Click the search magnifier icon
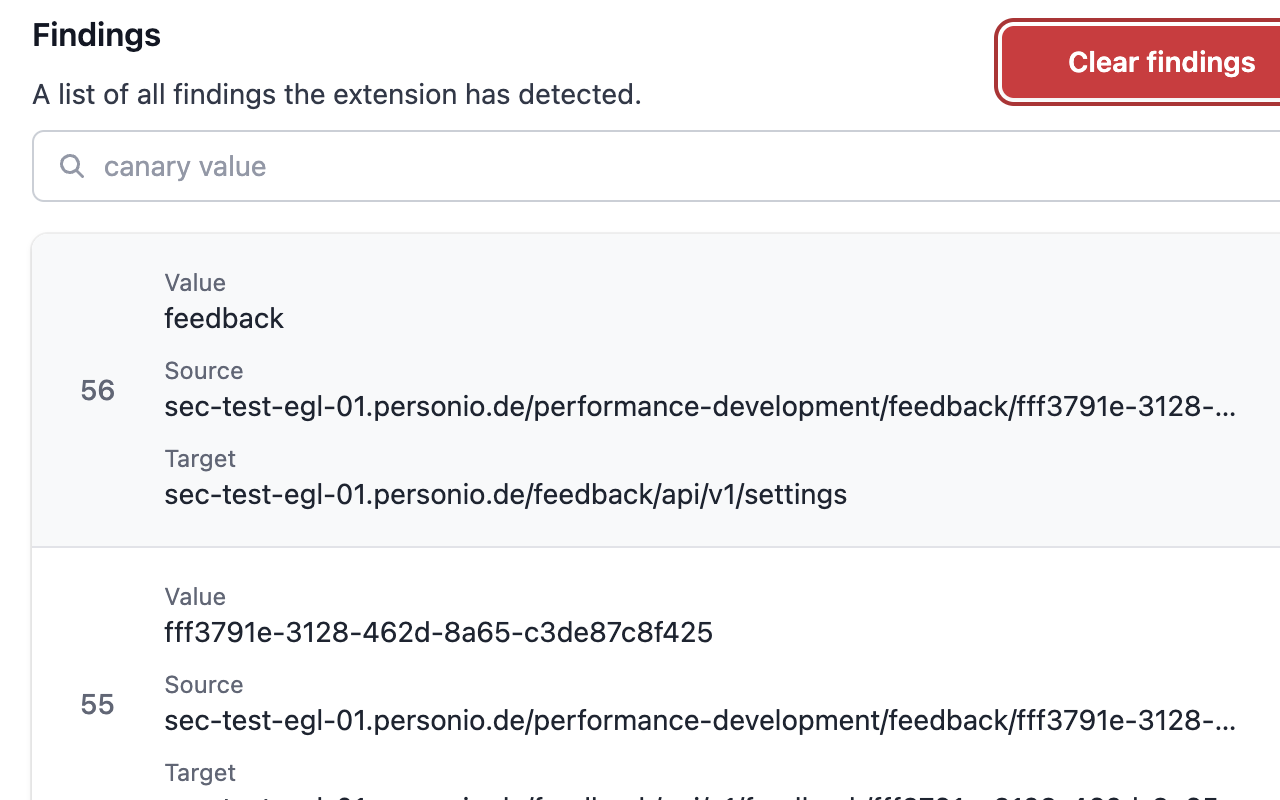The width and height of the screenshot is (1280, 800). tap(72, 166)
